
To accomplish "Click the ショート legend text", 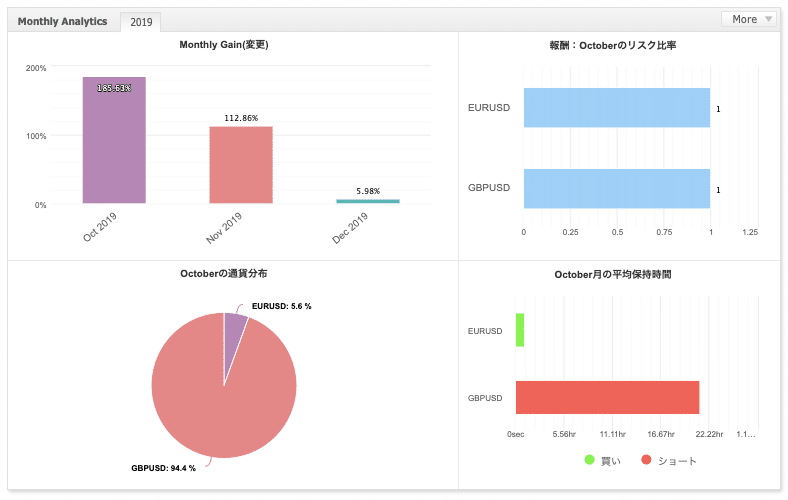I will [x=677, y=461].
